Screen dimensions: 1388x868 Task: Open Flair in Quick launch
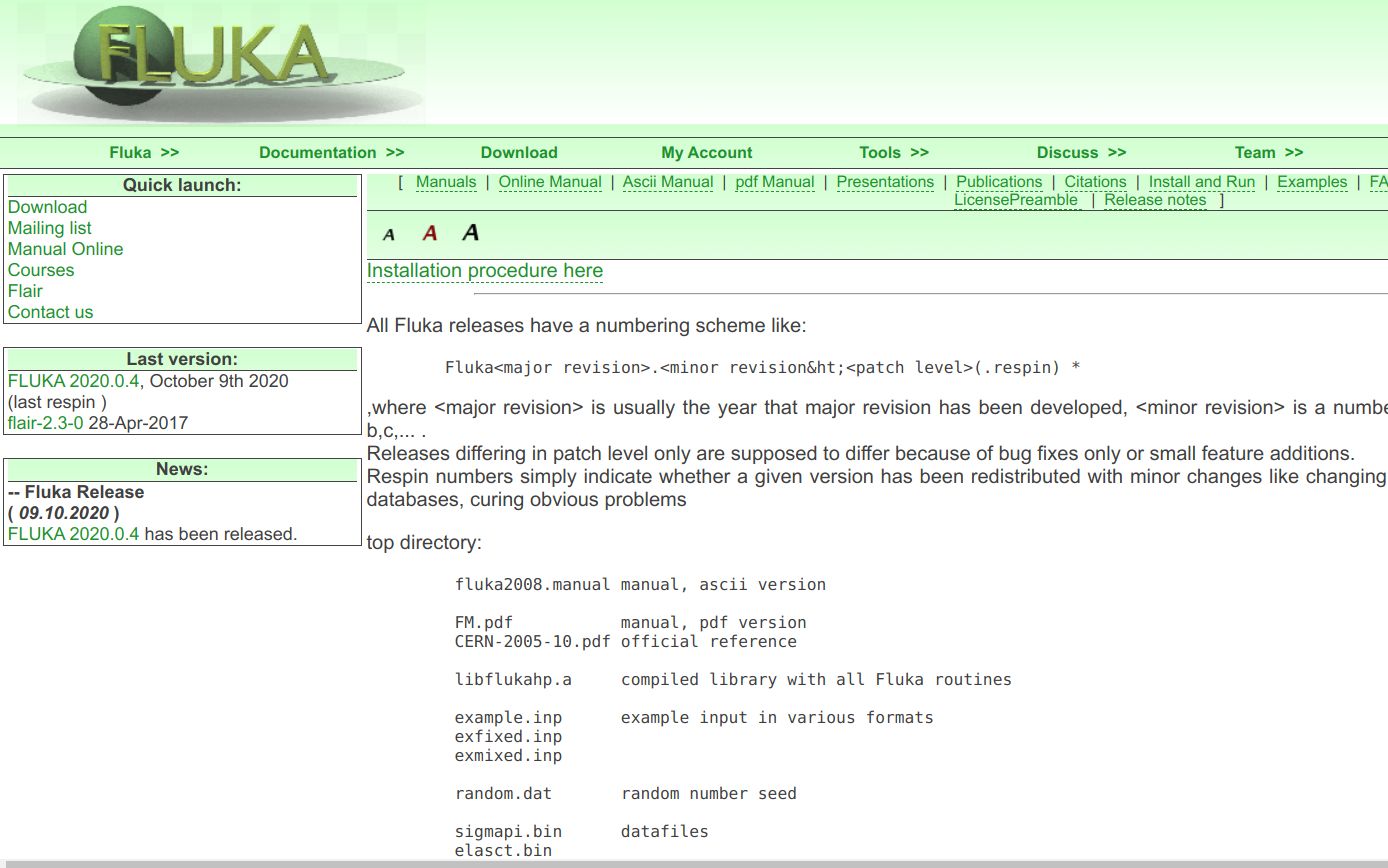pyautogui.click(x=25, y=291)
